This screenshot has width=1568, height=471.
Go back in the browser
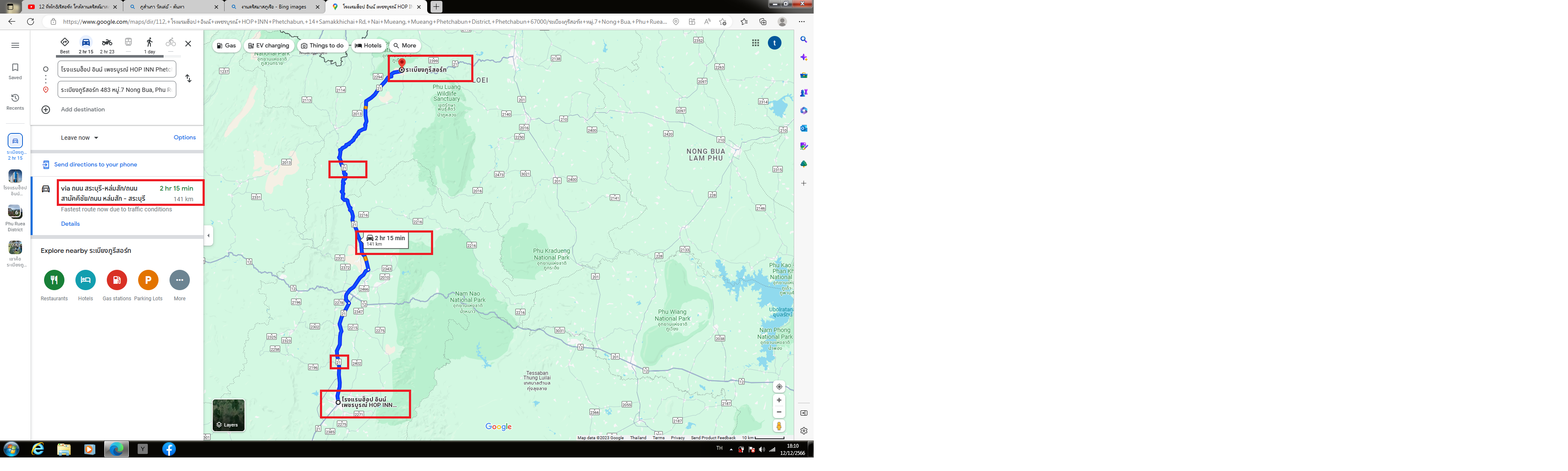pos(11,21)
